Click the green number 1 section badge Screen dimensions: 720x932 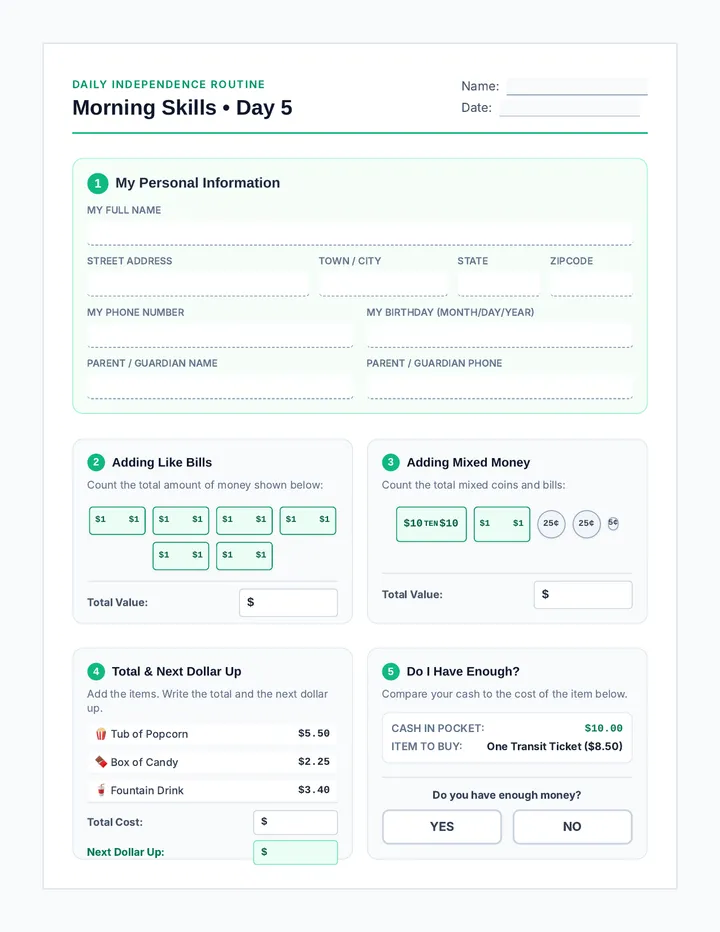98,183
